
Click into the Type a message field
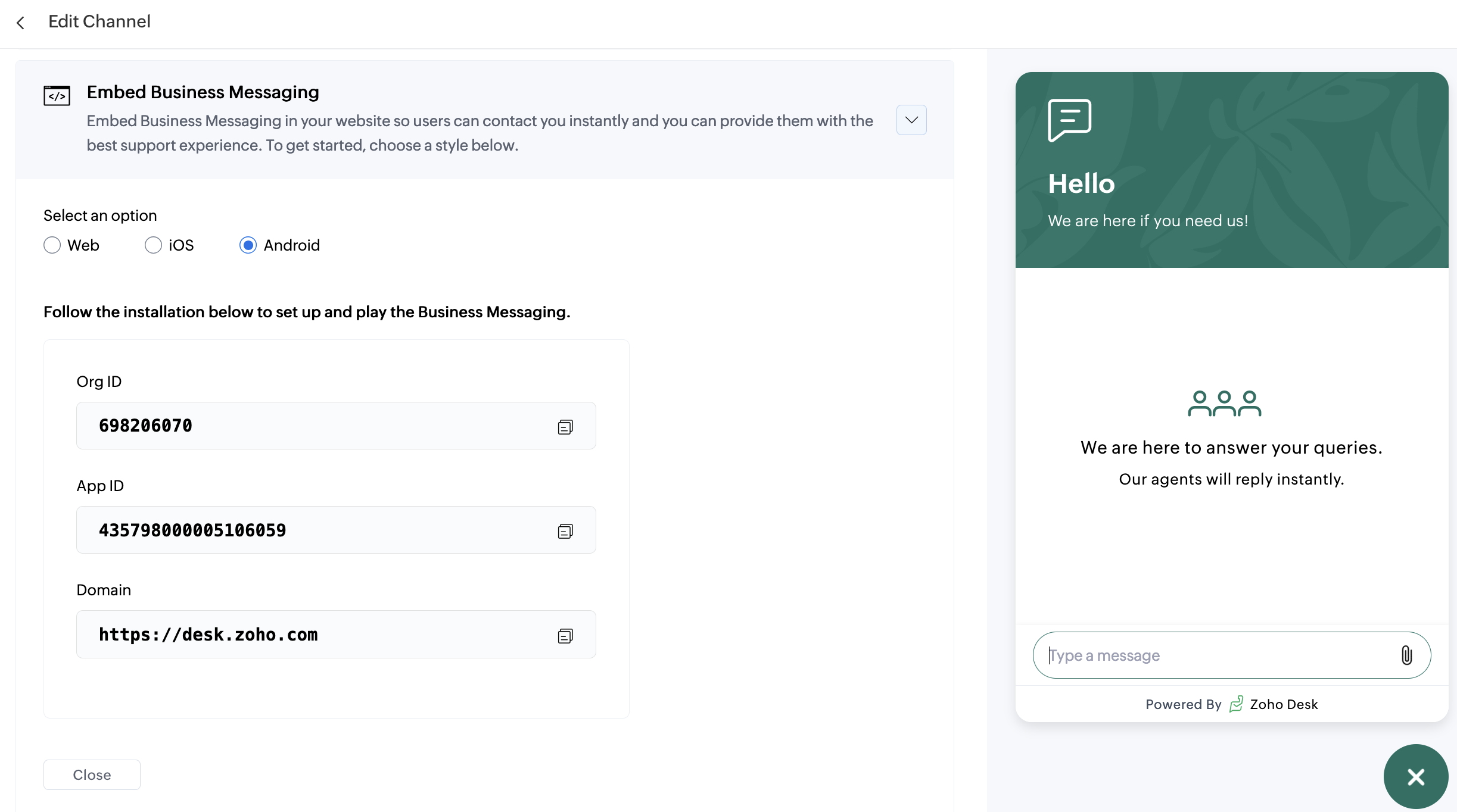click(1215, 655)
